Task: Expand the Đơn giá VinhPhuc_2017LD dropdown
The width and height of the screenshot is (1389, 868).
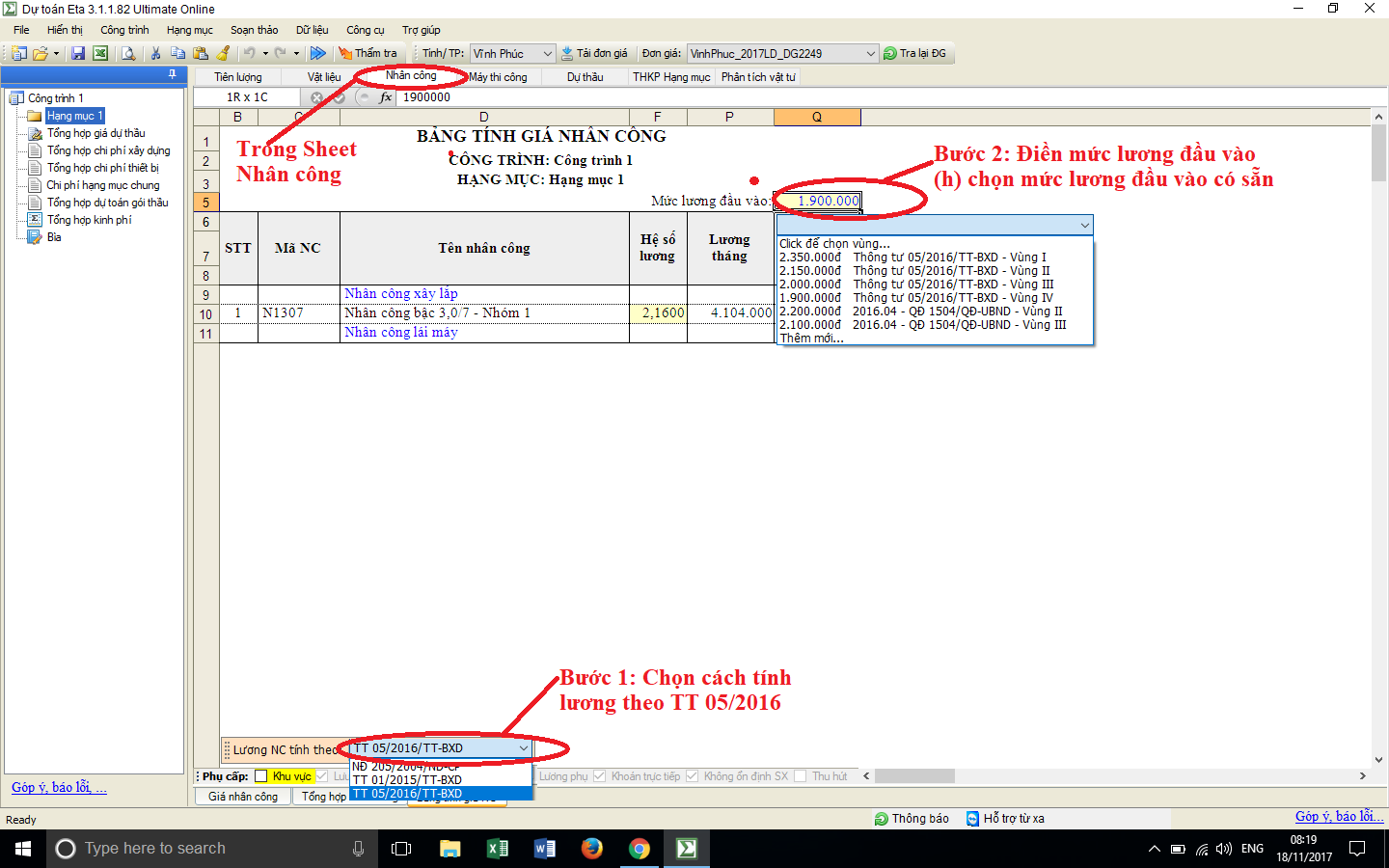Action: tap(870, 54)
